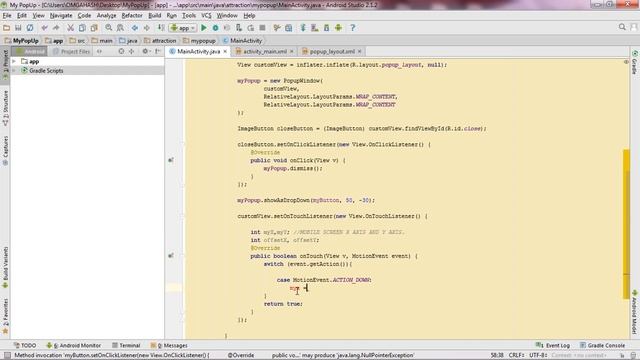640x360 pixels.
Task: Close the activity_main.xml tab
Action: (x=291, y=51)
